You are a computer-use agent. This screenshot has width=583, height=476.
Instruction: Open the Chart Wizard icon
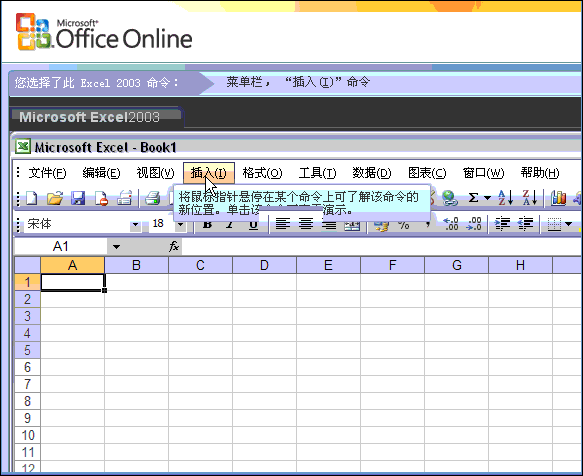coord(558,198)
